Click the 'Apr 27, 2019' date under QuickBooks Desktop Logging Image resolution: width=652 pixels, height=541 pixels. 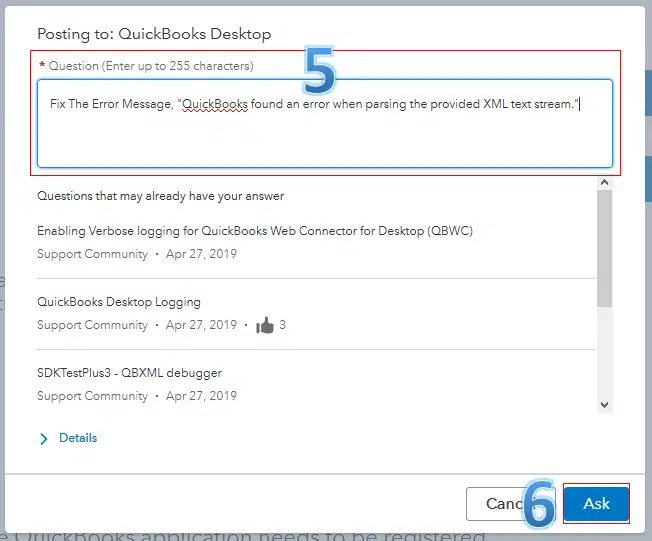pos(201,325)
